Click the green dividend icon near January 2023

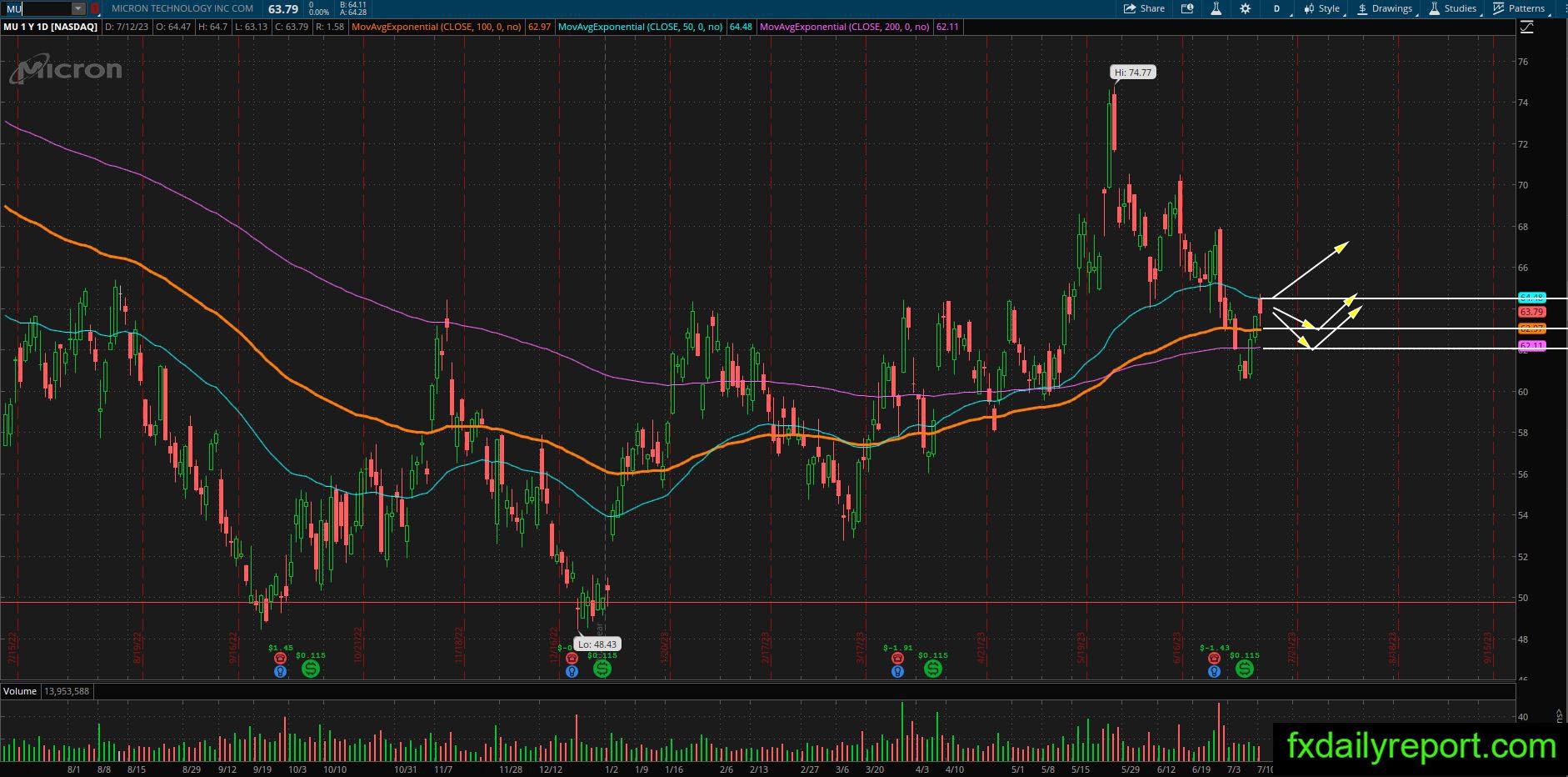coord(602,668)
